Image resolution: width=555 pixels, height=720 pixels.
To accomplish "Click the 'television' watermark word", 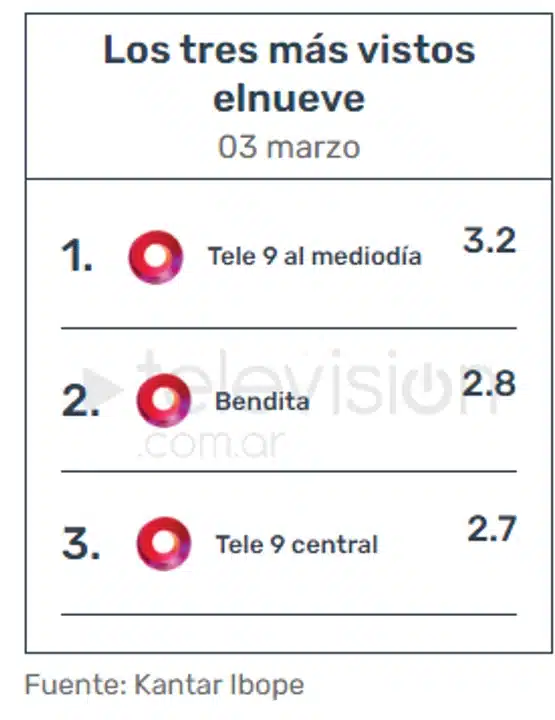I will click(x=317, y=383).
